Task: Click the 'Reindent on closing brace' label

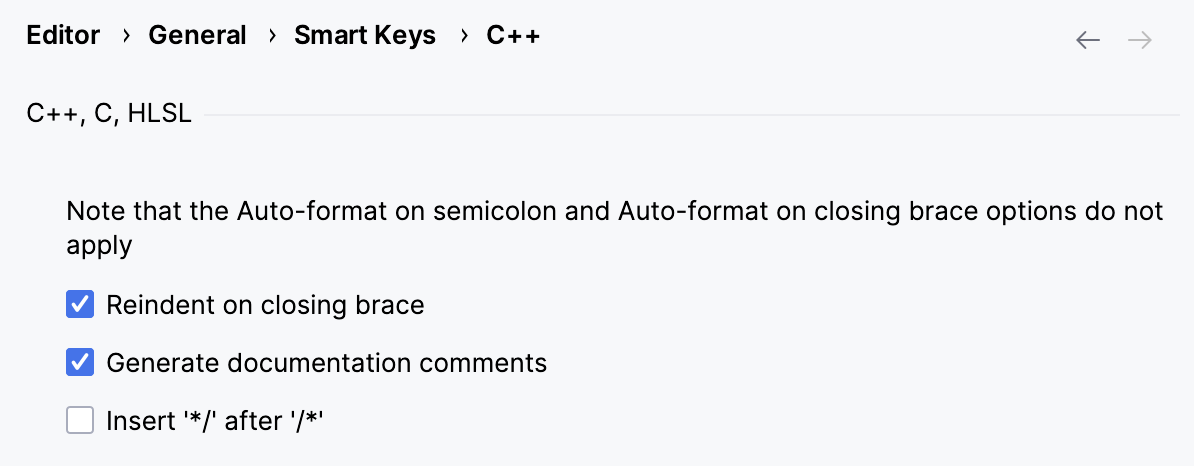Action: pyautogui.click(x=265, y=305)
